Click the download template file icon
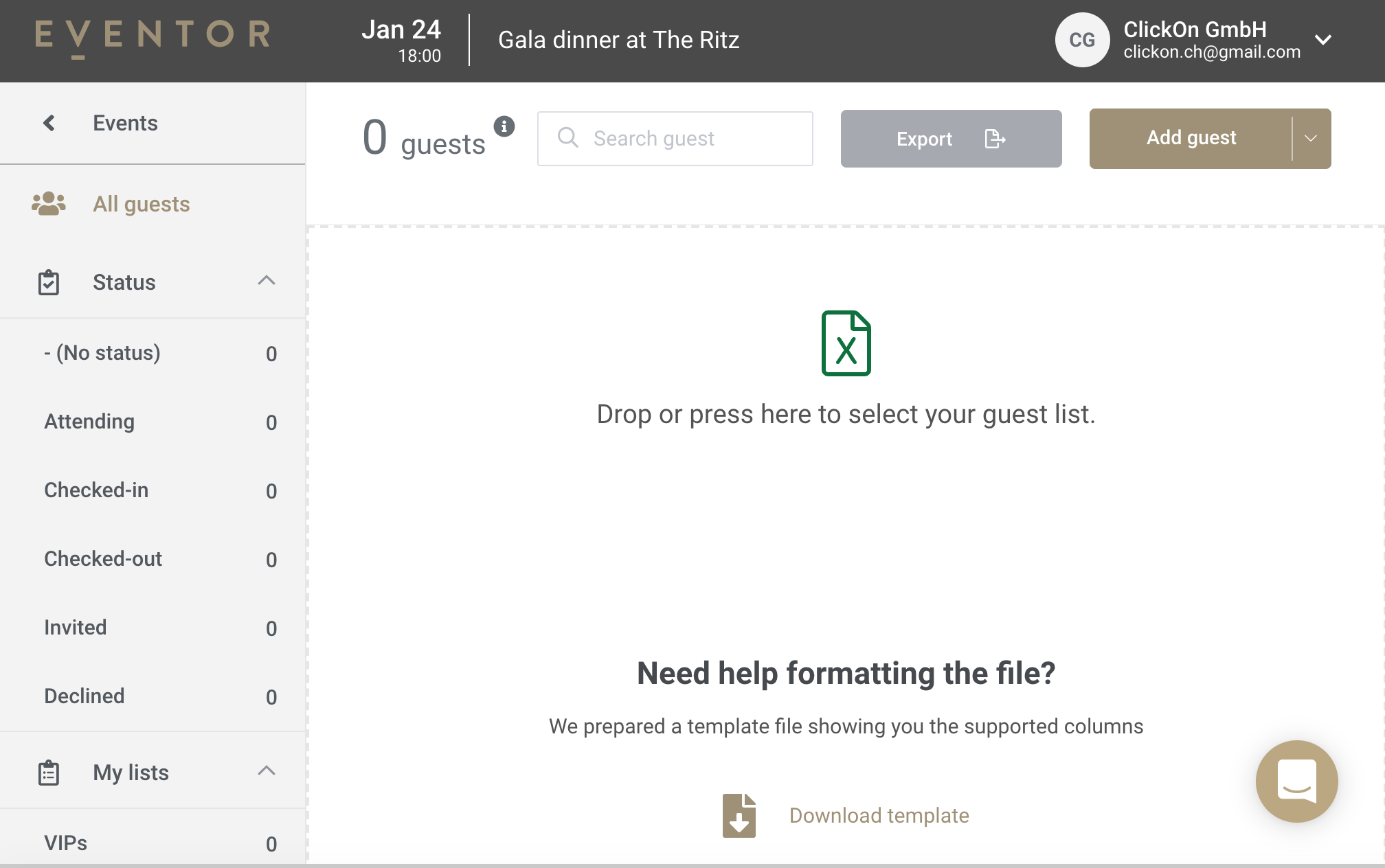1385x868 pixels. [739, 815]
